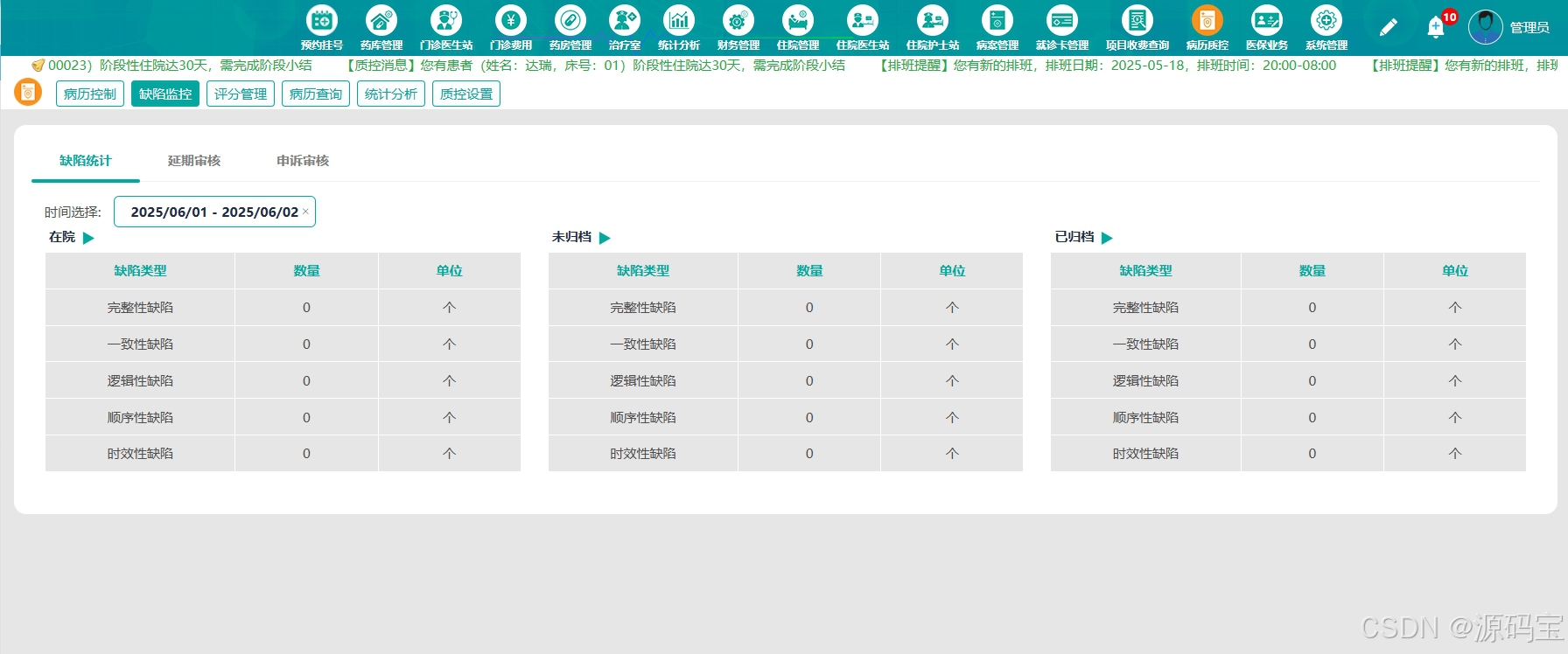
Task: Open the 病历质控 module icon
Action: [x=1207, y=20]
